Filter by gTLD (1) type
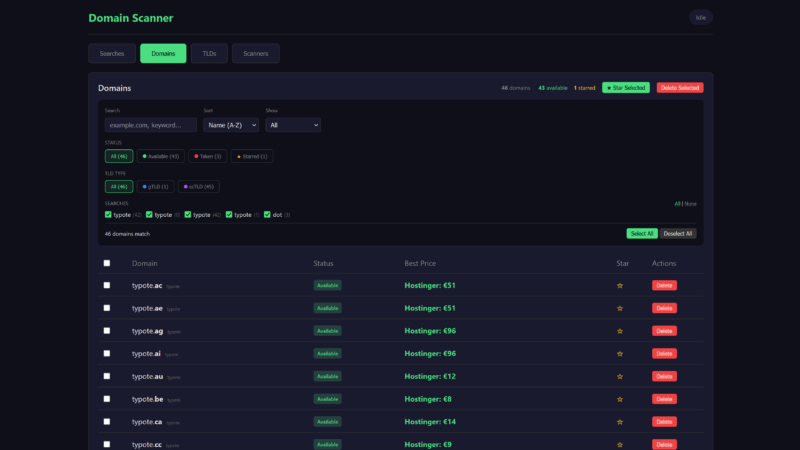Screen dimensions: 800x450 click(155, 187)
